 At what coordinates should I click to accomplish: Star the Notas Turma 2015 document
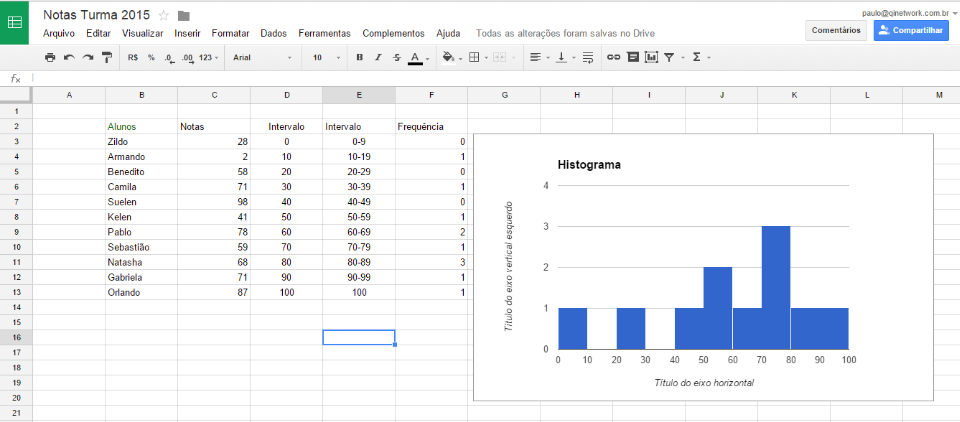(x=163, y=15)
